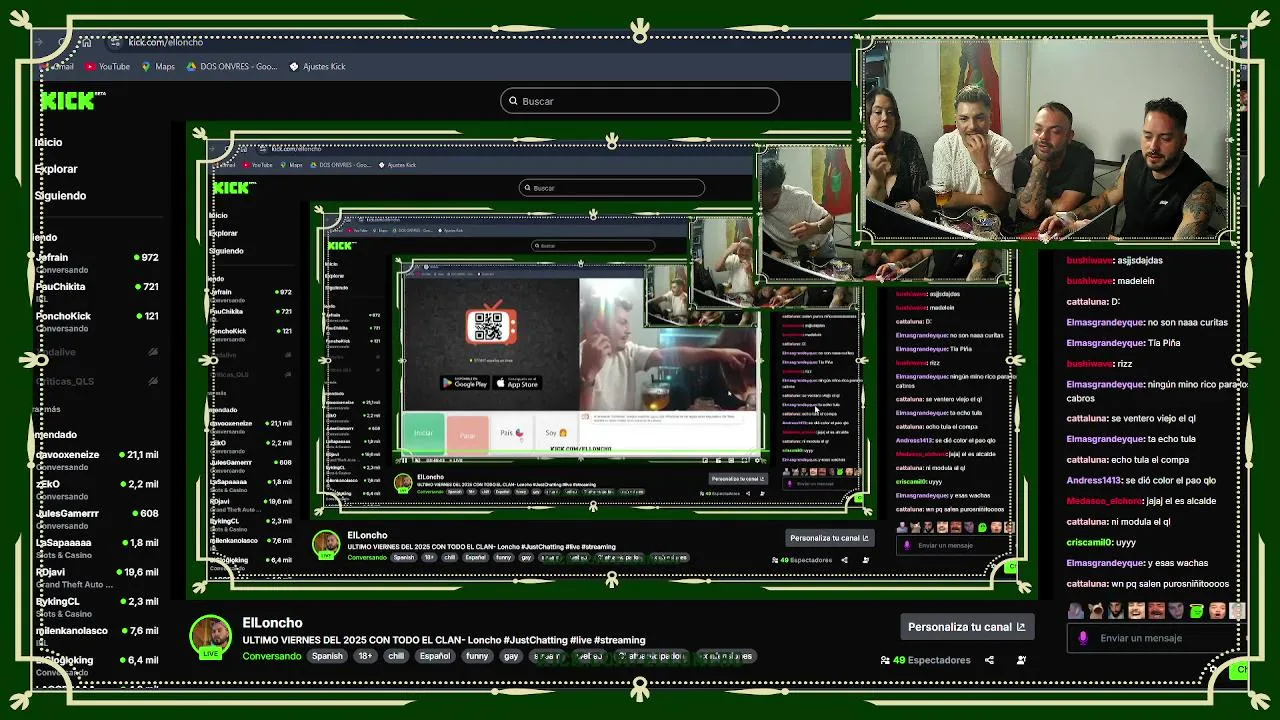Click Elmasgrandeyeque's 'Tía Piña' message
The image size is (1280, 720).
[x=1123, y=343]
